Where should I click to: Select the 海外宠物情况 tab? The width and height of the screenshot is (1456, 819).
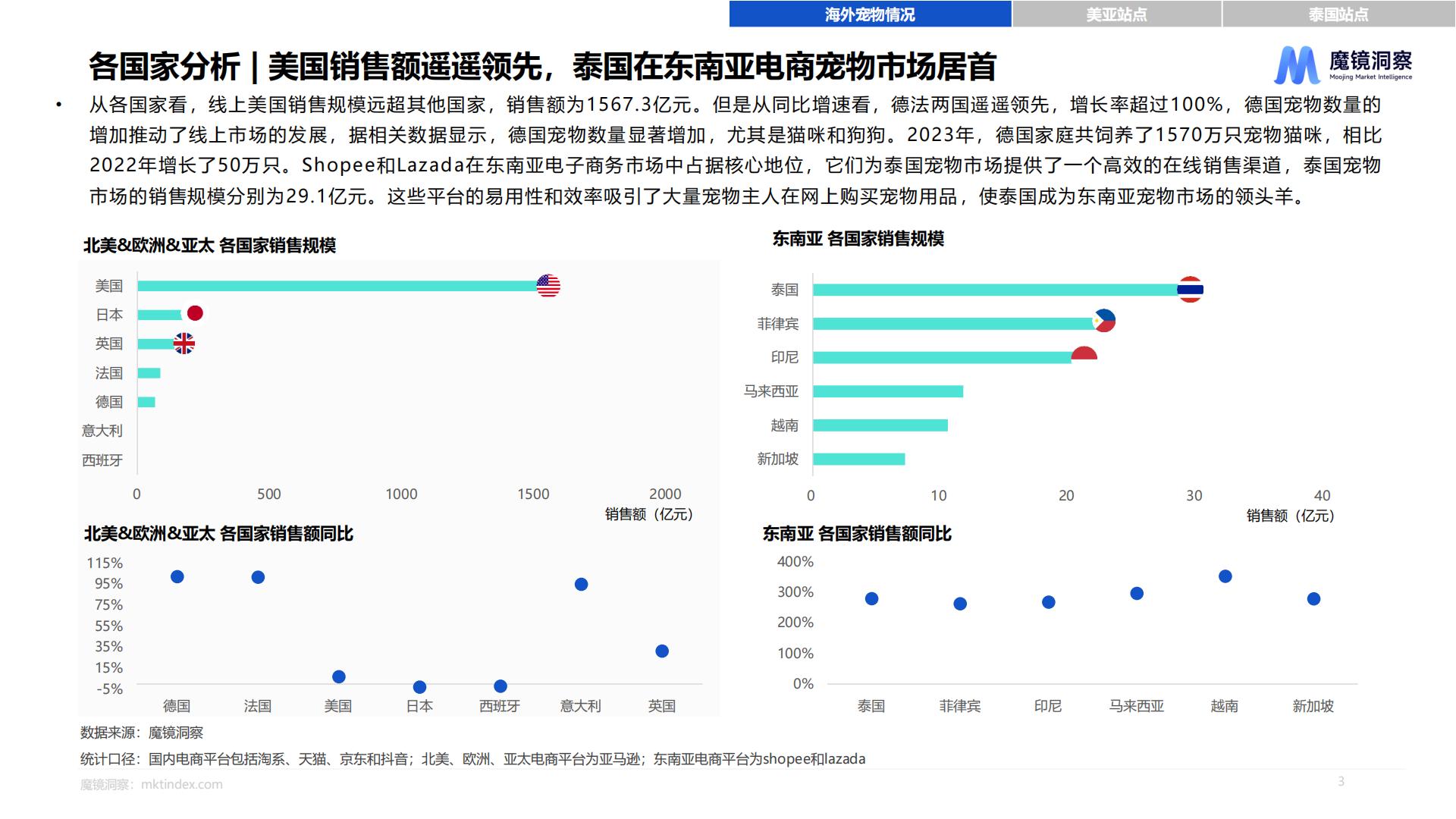coord(870,14)
